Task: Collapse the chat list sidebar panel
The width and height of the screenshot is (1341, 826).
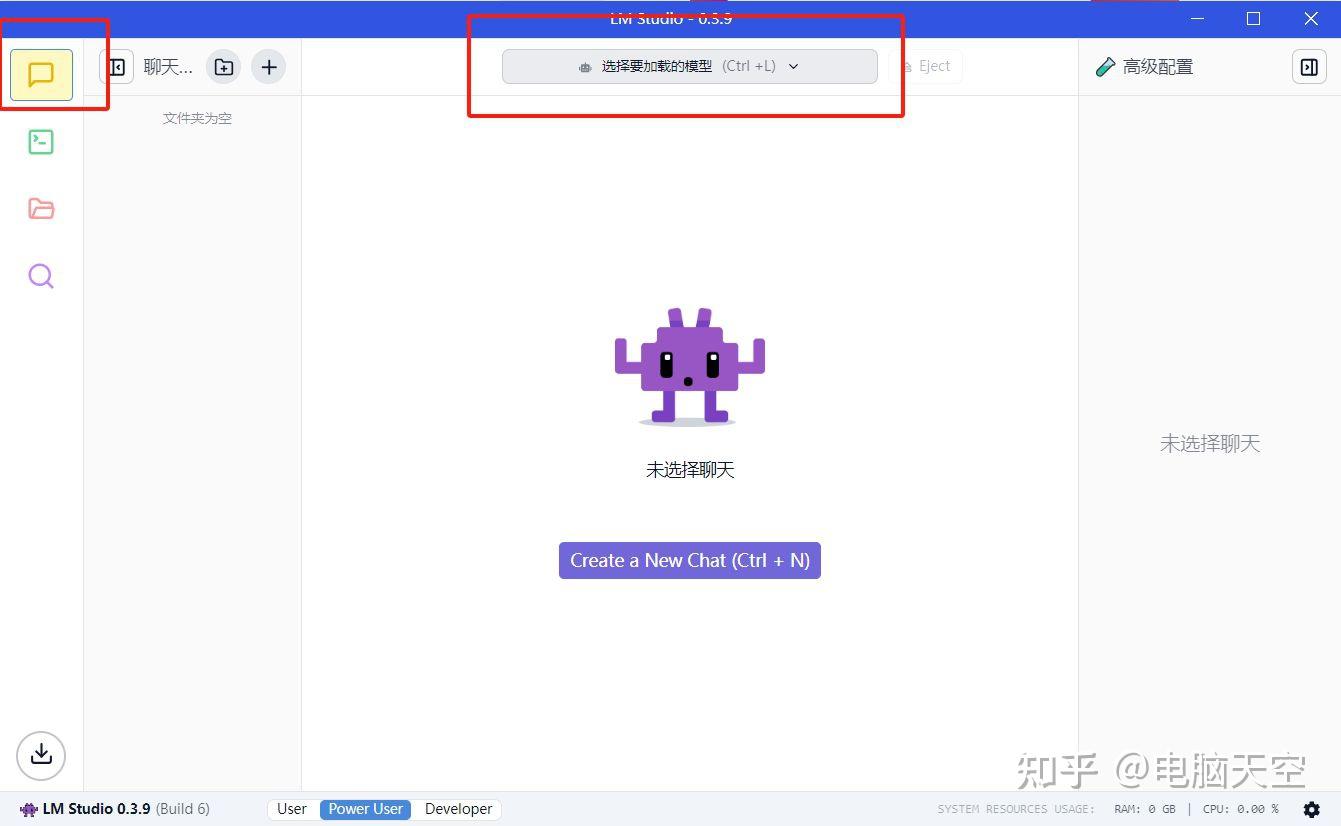Action: [117, 67]
